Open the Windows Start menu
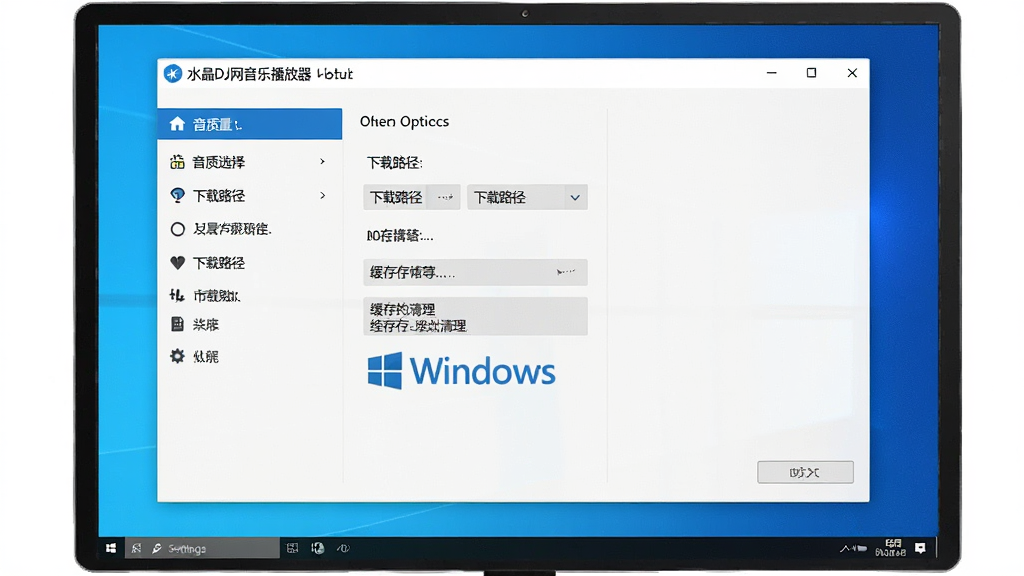Viewport: 1024px width, 576px height. pos(111,548)
